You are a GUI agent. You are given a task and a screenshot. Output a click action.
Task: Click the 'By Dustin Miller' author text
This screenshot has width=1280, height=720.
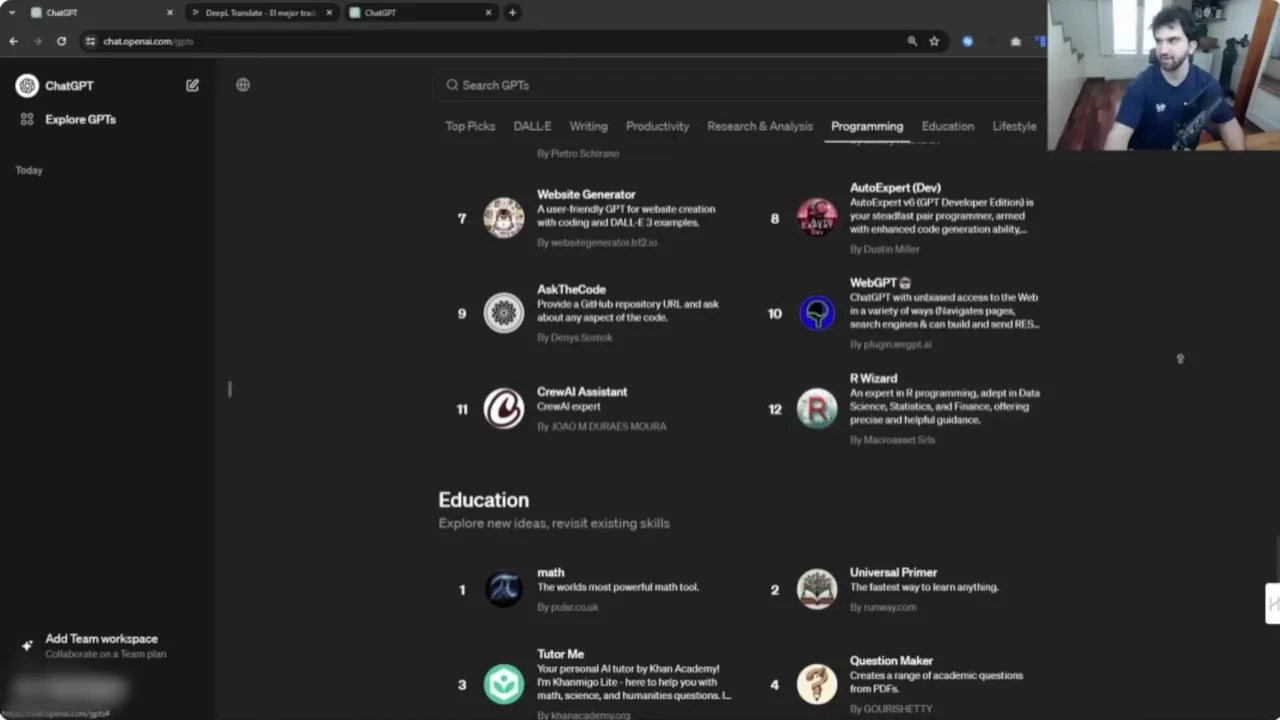(x=885, y=249)
